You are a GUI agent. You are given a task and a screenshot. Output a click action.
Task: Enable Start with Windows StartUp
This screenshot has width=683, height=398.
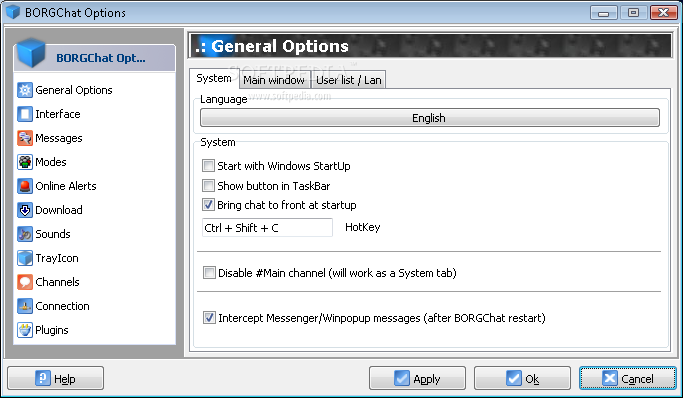point(208,165)
